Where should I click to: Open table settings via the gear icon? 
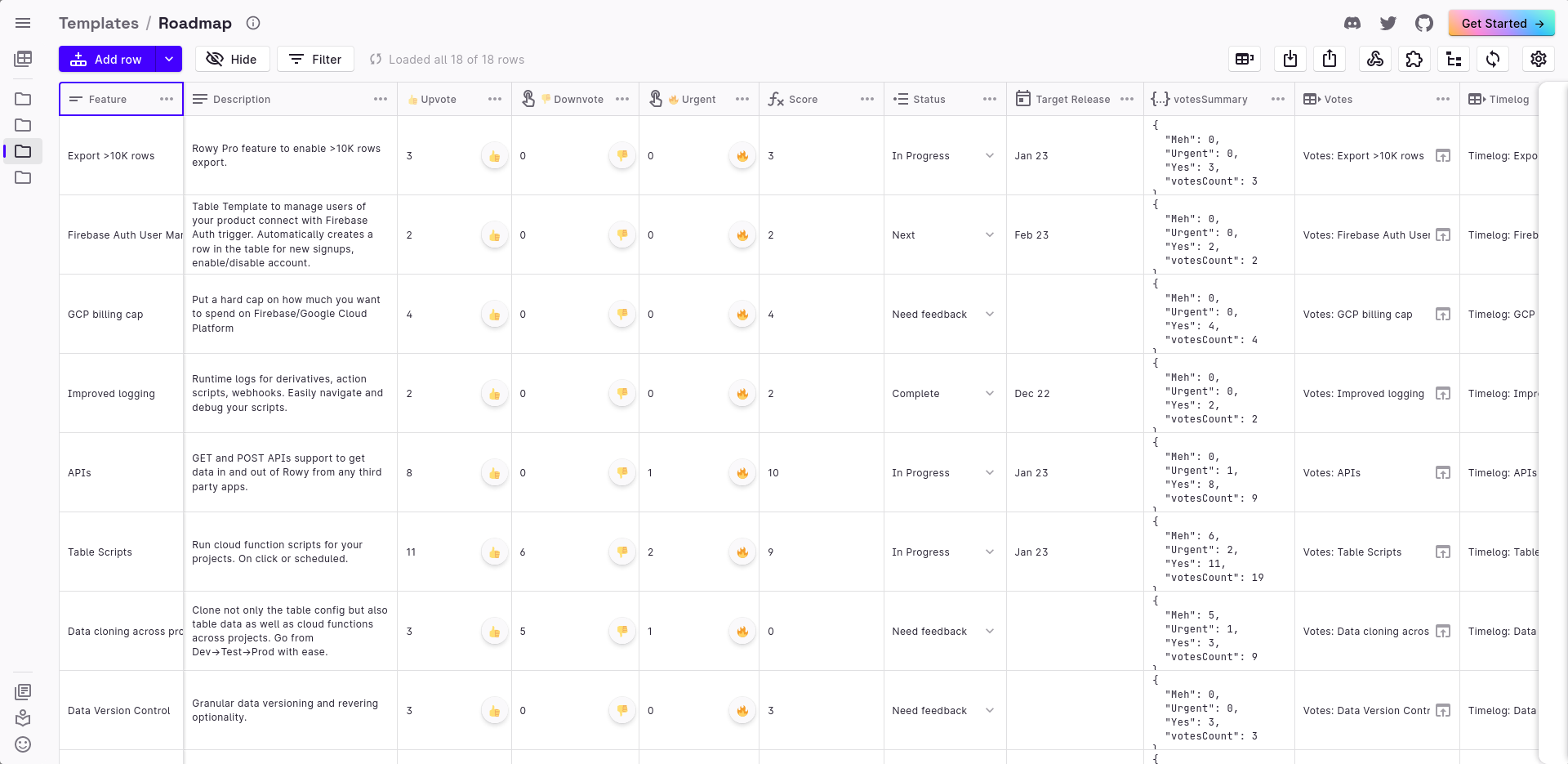coord(1539,59)
